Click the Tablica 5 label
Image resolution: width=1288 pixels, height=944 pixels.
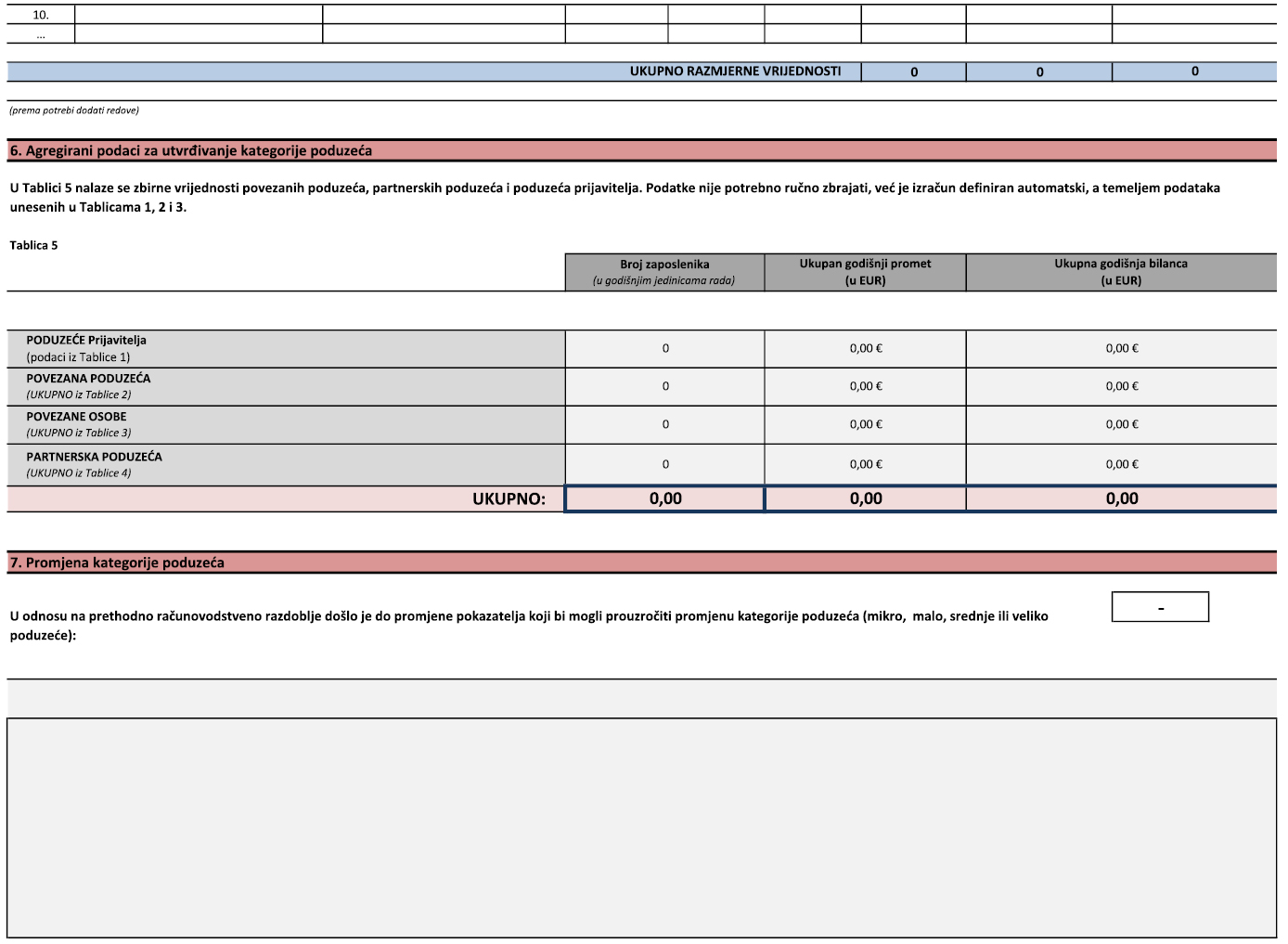(34, 246)
